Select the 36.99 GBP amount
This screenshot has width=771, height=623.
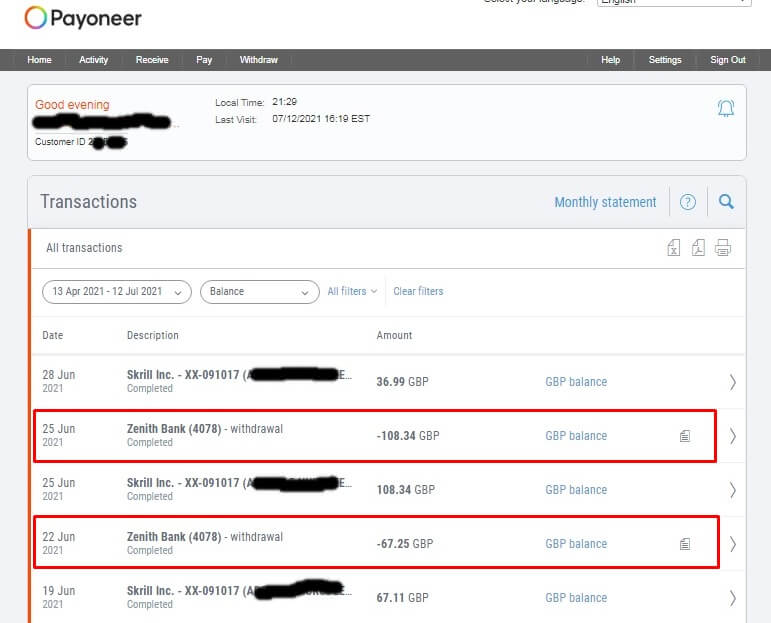coord(402,382)
